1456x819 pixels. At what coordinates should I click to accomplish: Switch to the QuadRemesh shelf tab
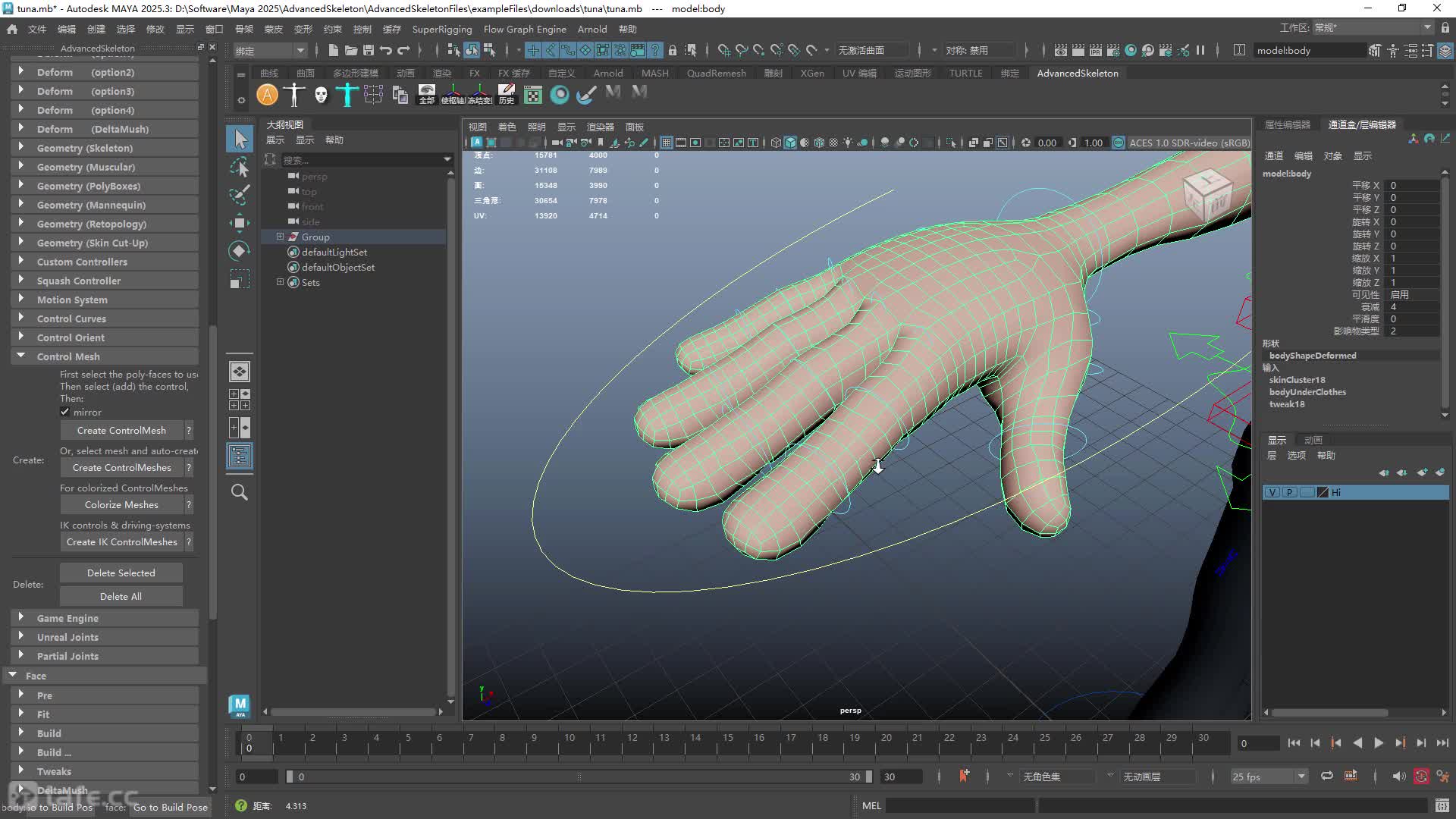pos(716,73)
